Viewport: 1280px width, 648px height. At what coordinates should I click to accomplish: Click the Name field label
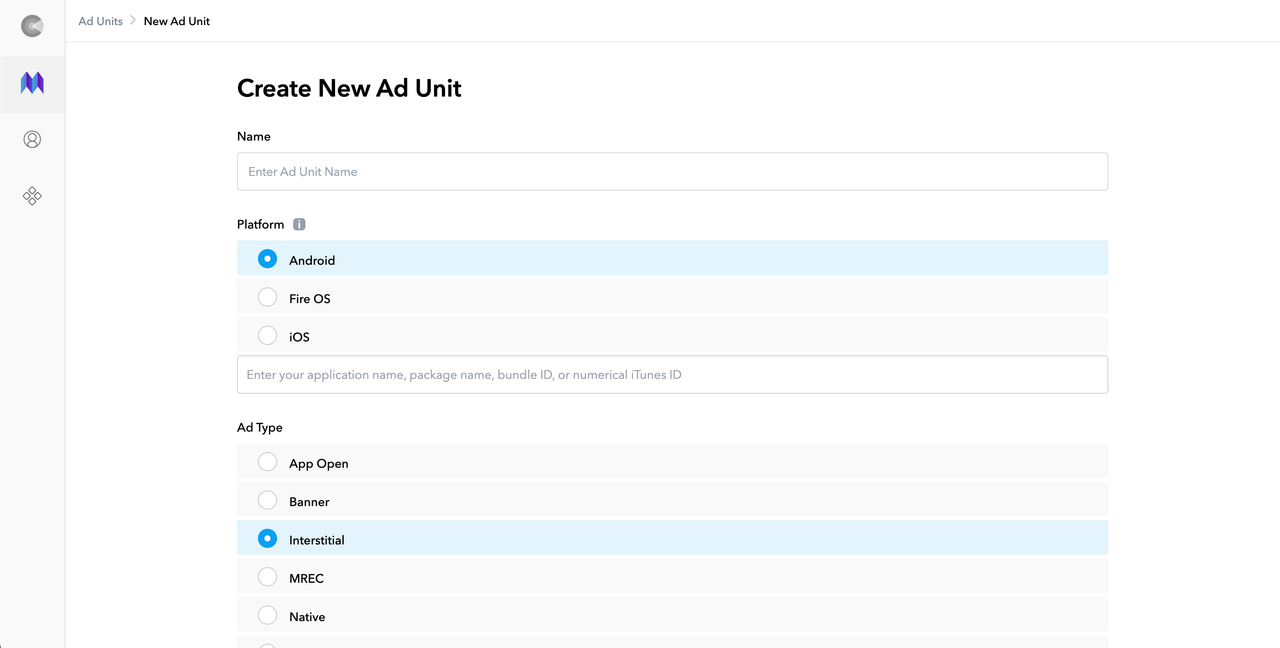click(x=254, y=136)
